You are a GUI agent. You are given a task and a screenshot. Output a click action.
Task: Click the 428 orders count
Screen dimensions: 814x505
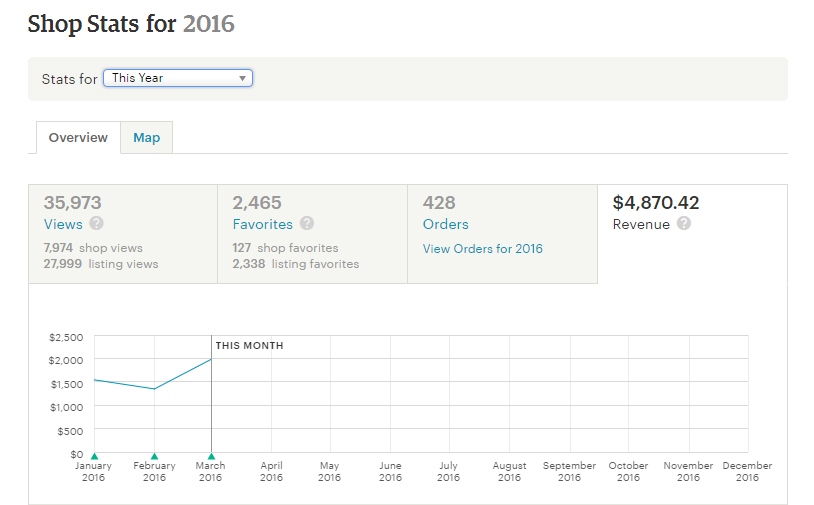440,202
